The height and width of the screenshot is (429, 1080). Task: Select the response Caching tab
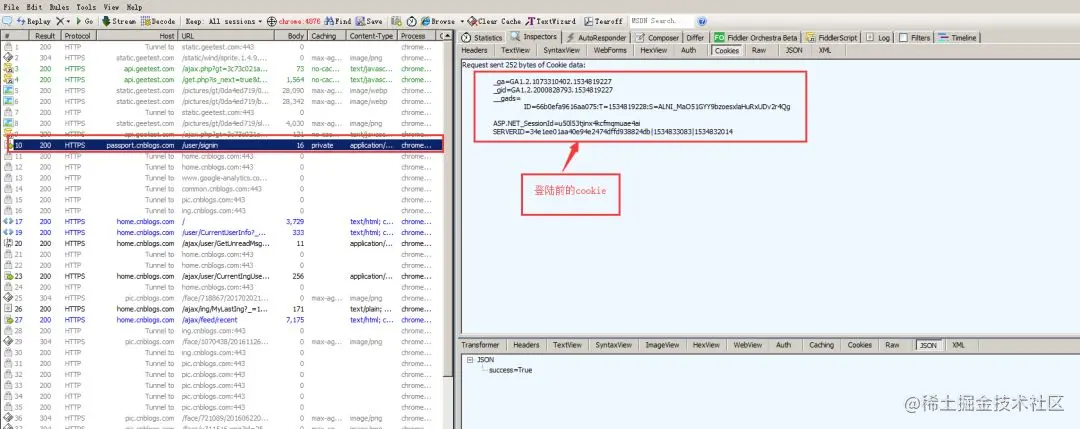point(821,345)
